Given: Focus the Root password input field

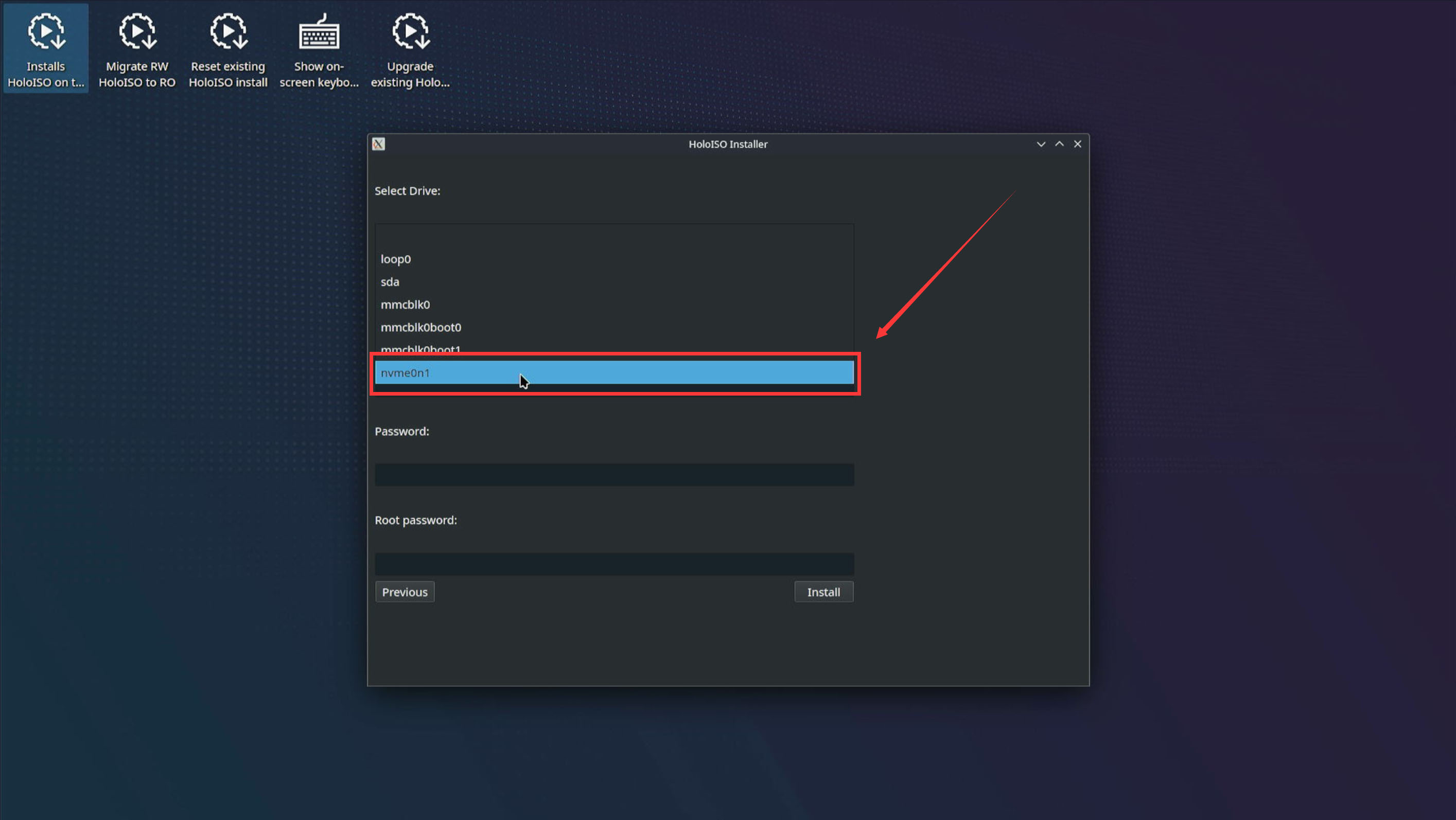Looking at the screenshot, I should [x=615, y=564].
